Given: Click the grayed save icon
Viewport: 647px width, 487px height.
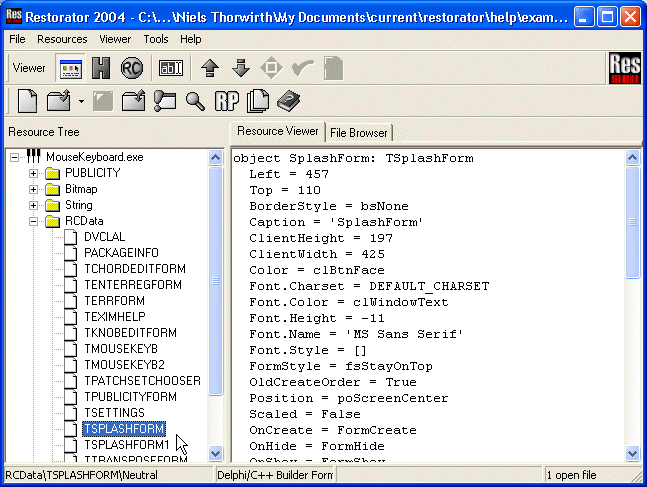Looking at the screenshot, I should coord(102,102).
